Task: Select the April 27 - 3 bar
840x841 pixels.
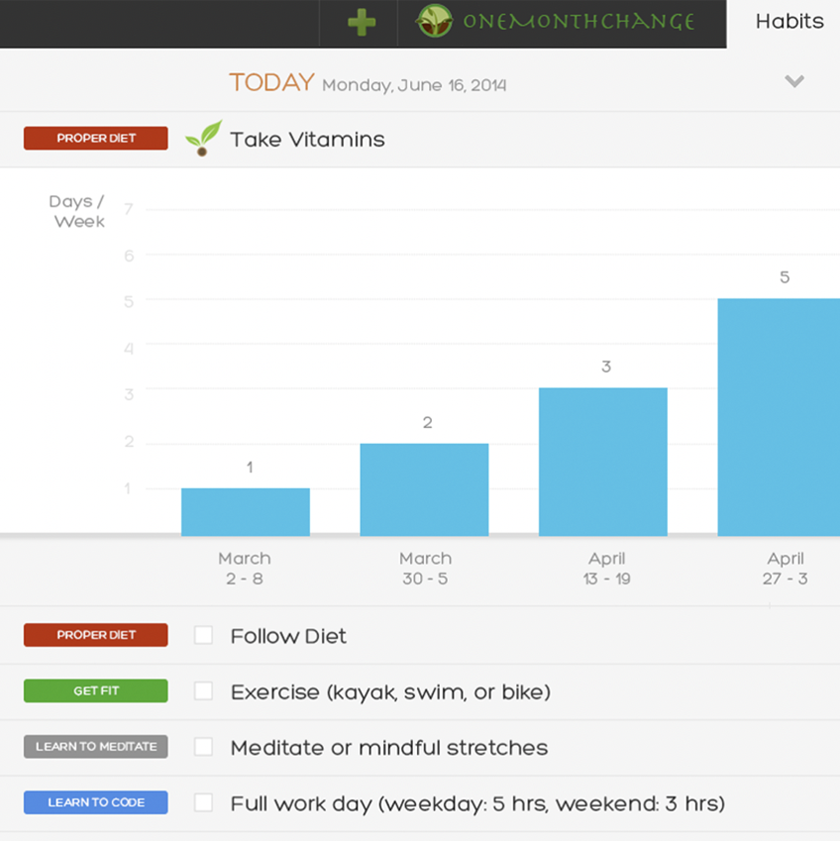Action: click(778, 417)
